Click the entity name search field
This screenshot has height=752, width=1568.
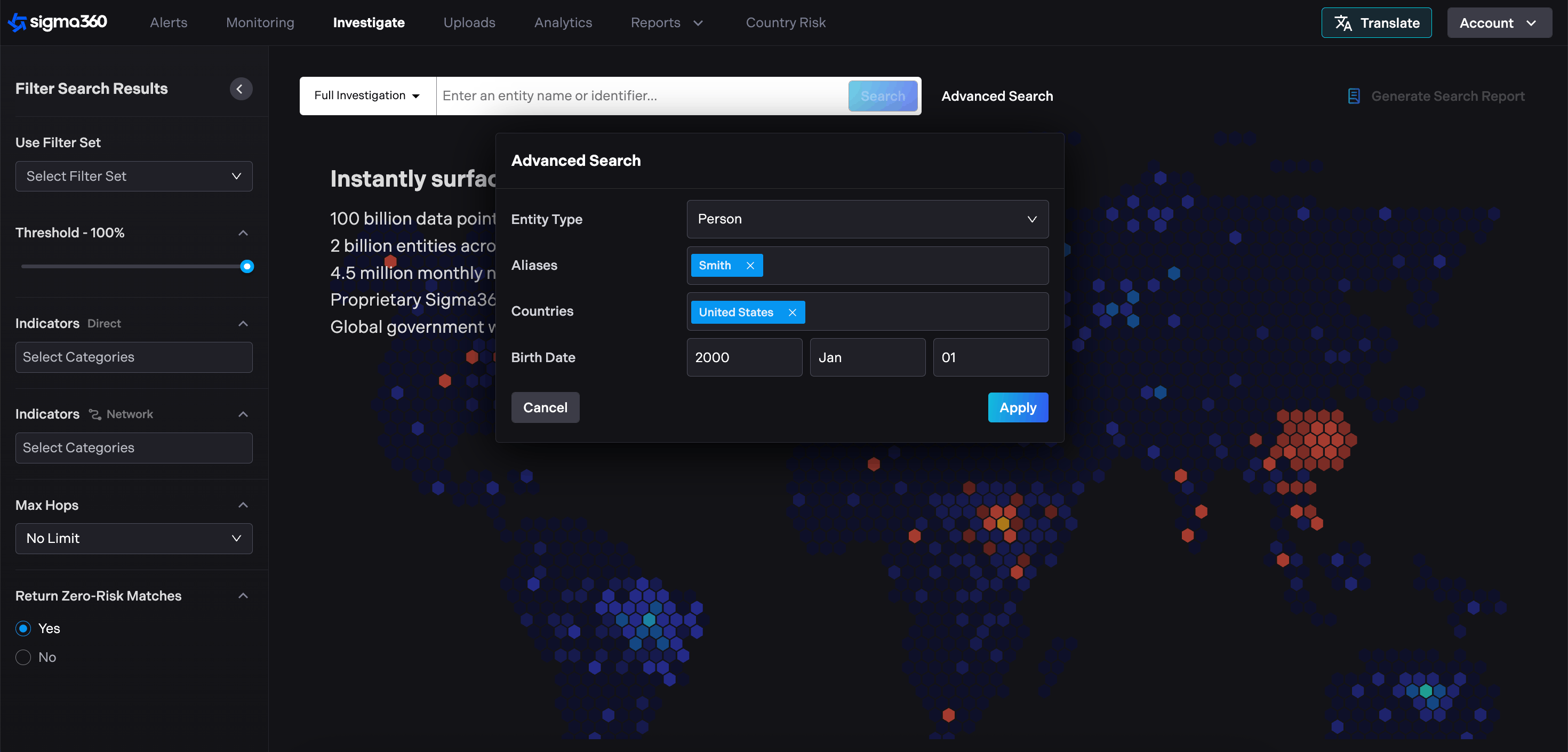click(x=642, y=95)
